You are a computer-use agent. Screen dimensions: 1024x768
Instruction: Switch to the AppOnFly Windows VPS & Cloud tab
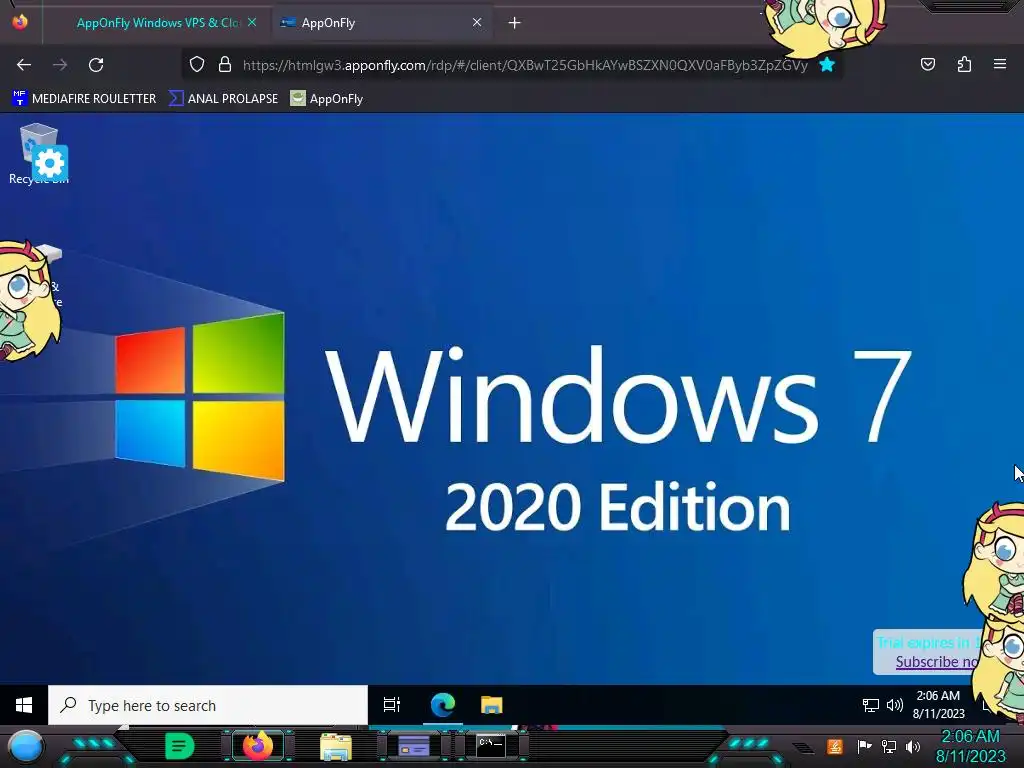click(x=158, y=23)
